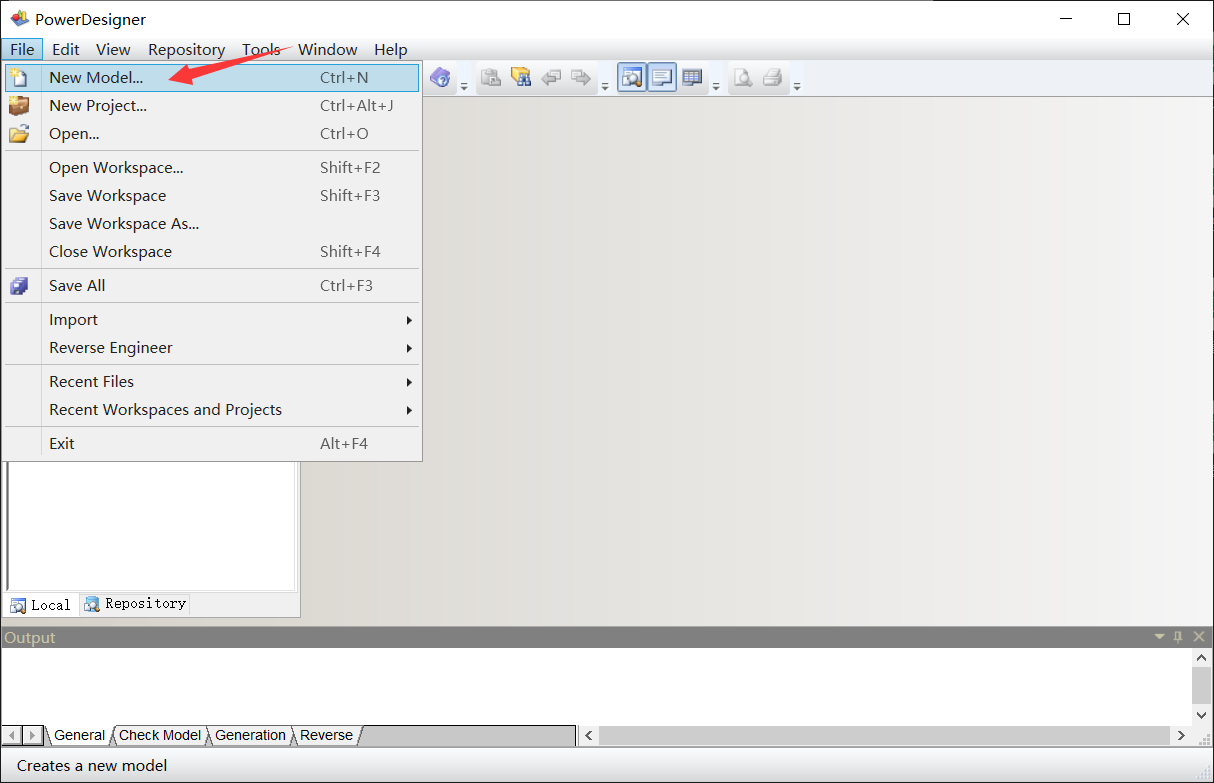The height and width of the screenshot is (783, 1214).
Task: Click Save Workspace As... entry
Action: click(212, 223)
